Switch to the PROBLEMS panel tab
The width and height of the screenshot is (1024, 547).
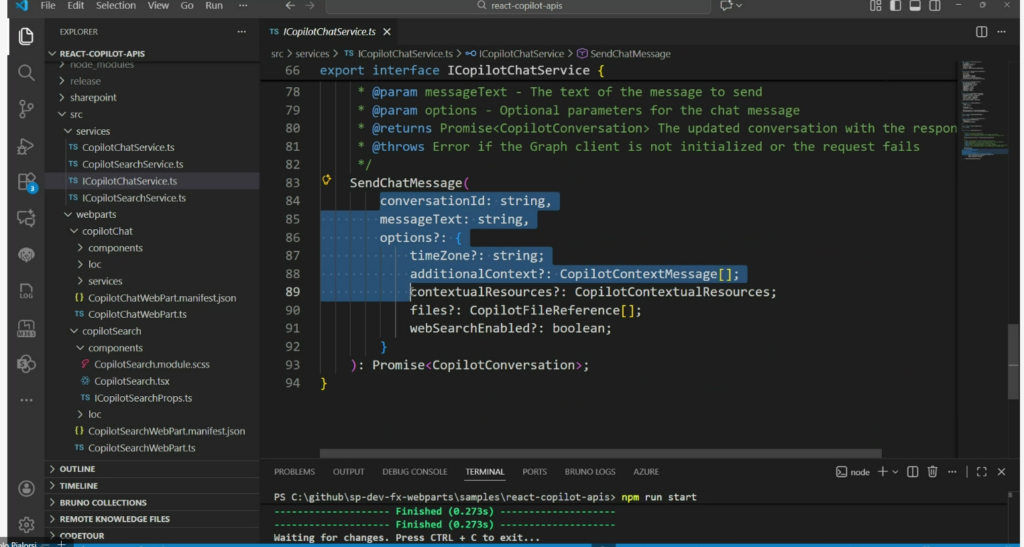tap(294, 472)
